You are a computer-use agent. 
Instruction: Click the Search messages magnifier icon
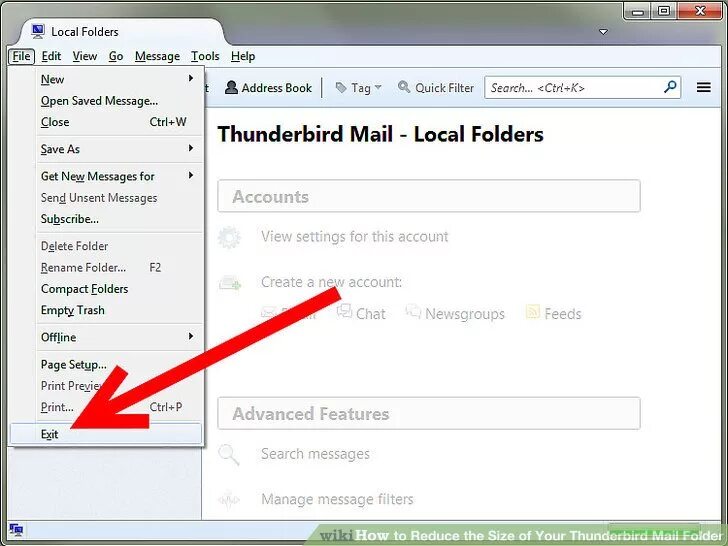coord(229,455)
